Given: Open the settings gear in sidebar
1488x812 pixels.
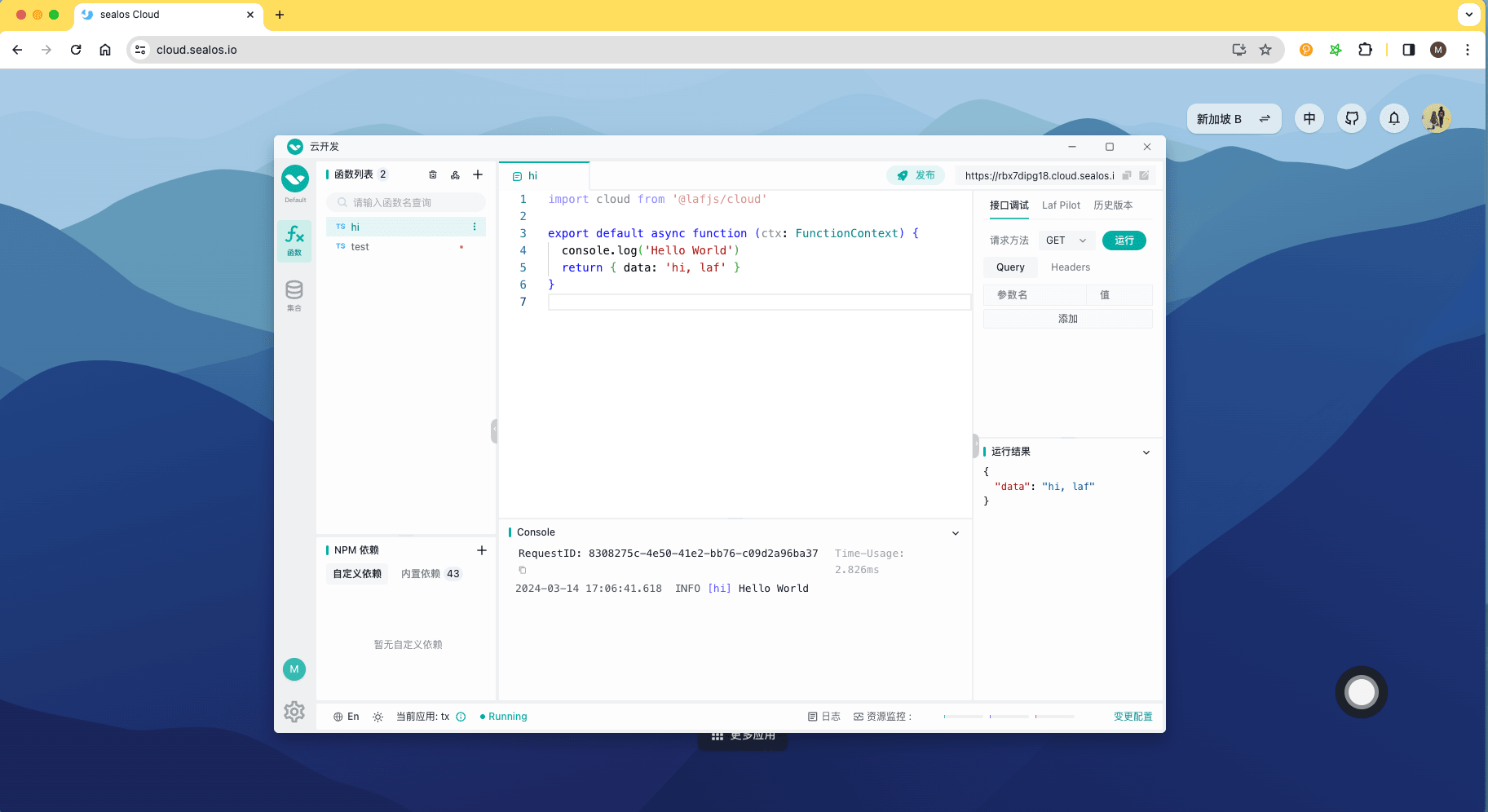Looking at the screenshot, I should point(294,712).
